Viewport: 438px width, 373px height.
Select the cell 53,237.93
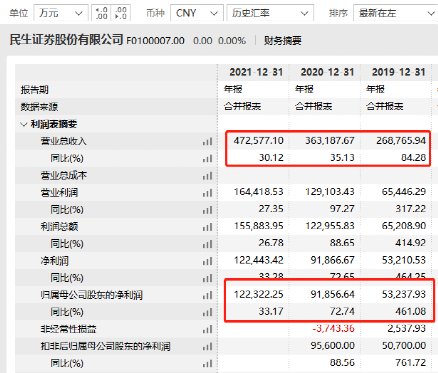404,295
